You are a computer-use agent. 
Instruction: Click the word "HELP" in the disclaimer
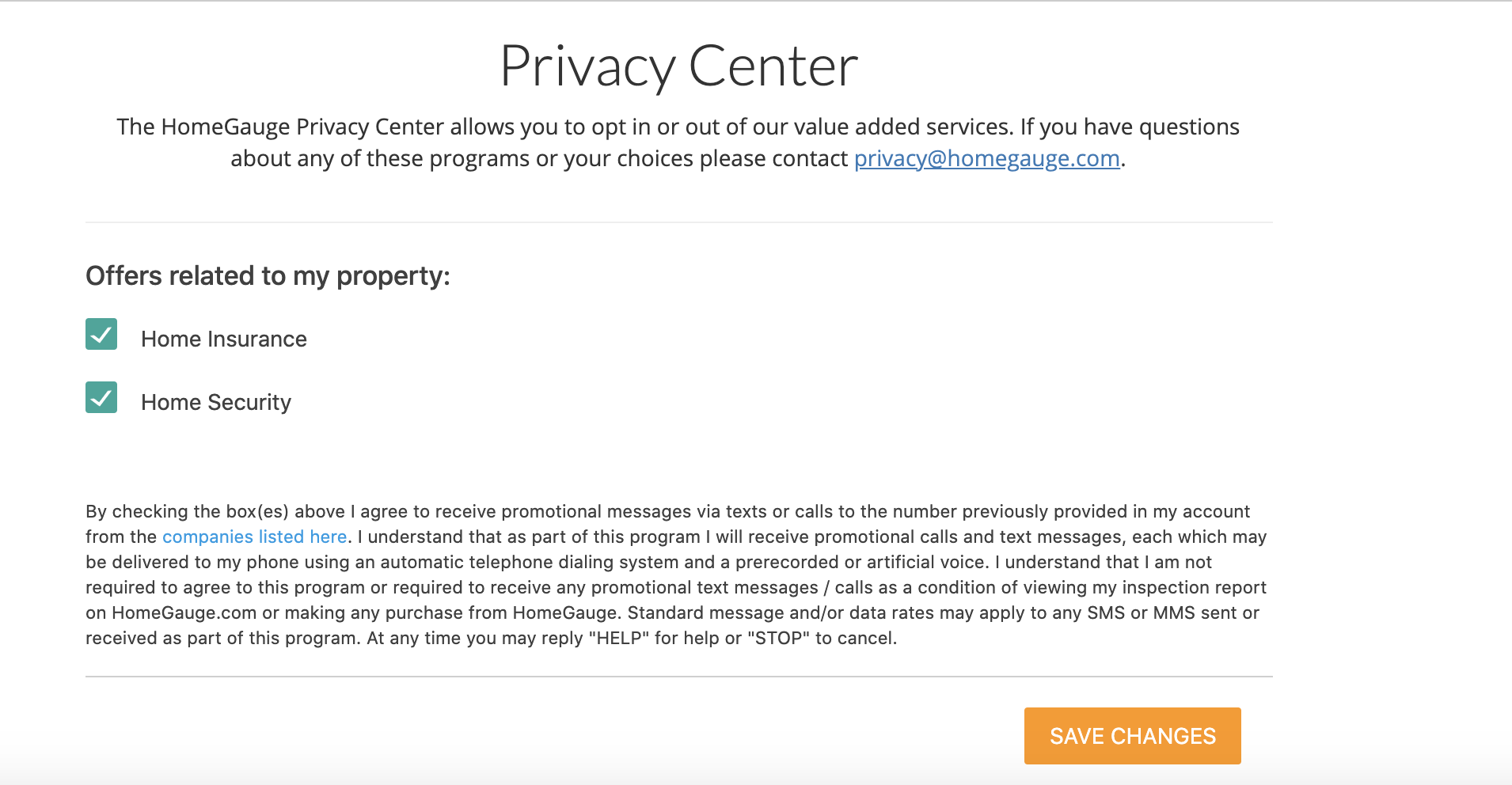618,639
